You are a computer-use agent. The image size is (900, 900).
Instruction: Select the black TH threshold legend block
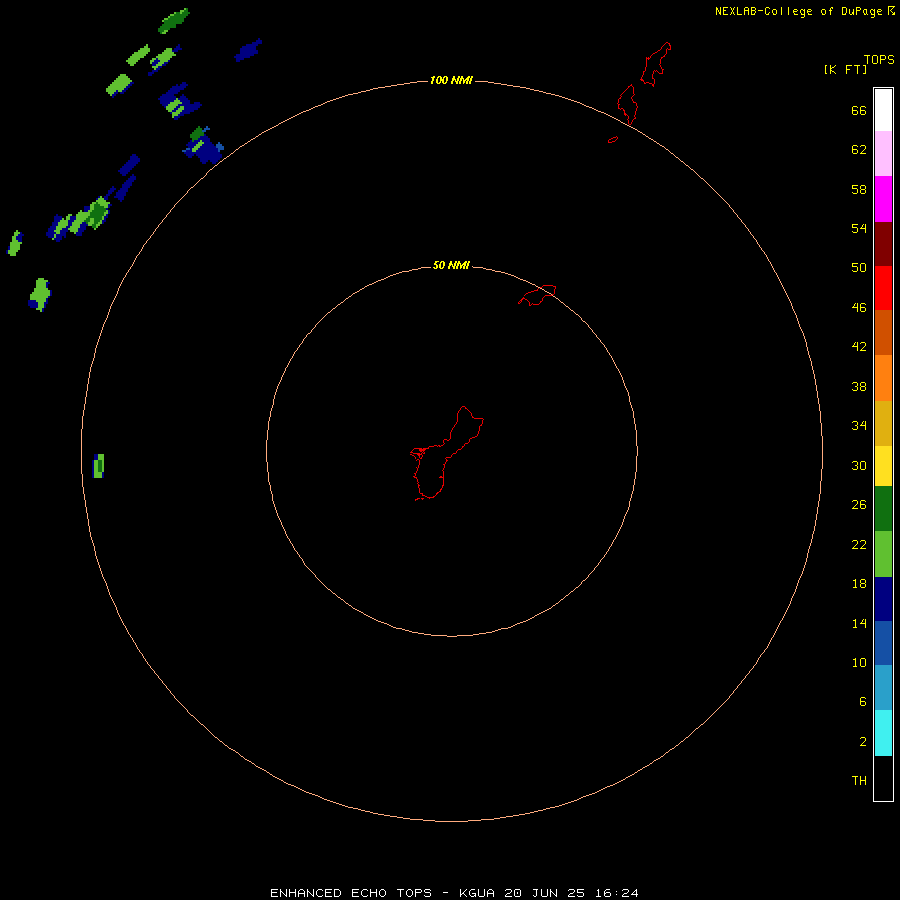coord(883,778)
